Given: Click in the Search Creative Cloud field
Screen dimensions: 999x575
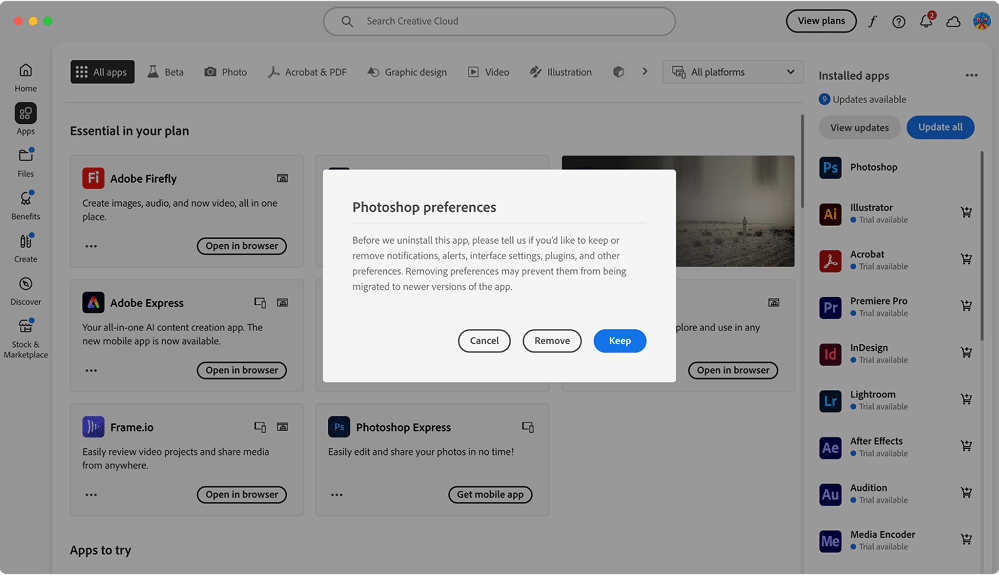Looking at the screenshot, I should coord(499,21).
